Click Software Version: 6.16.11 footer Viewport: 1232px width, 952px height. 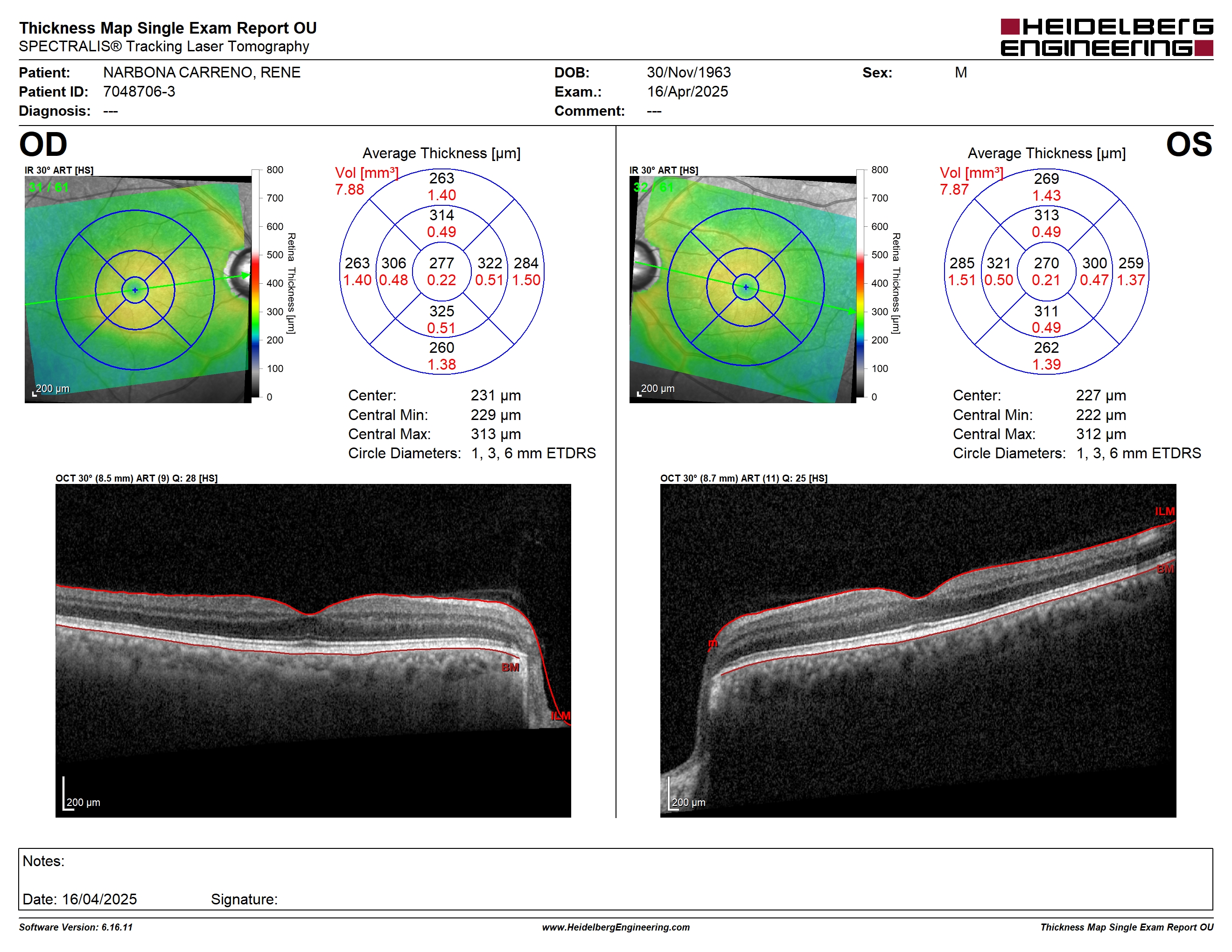[x=76, y=927]
